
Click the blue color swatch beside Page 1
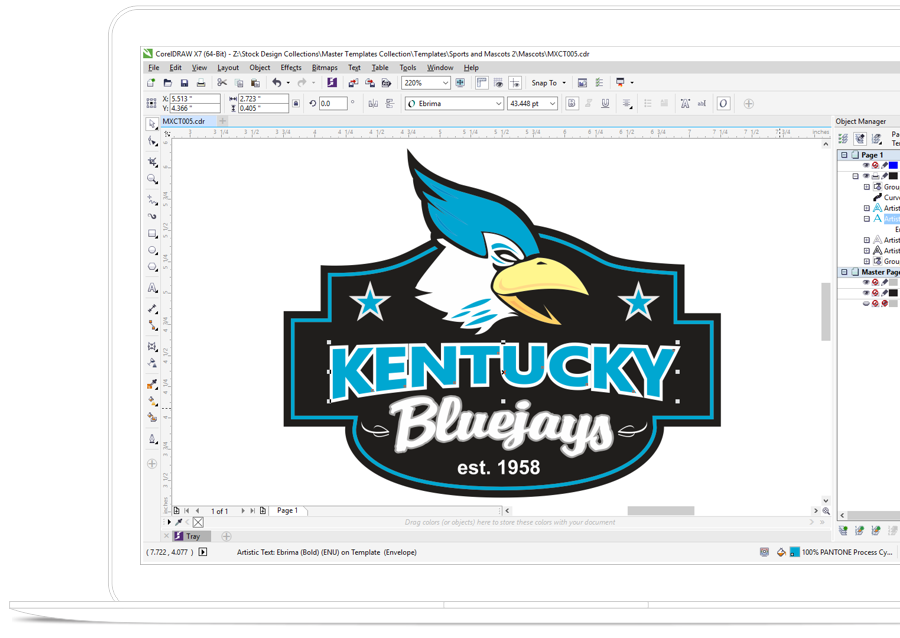[894, 165]
